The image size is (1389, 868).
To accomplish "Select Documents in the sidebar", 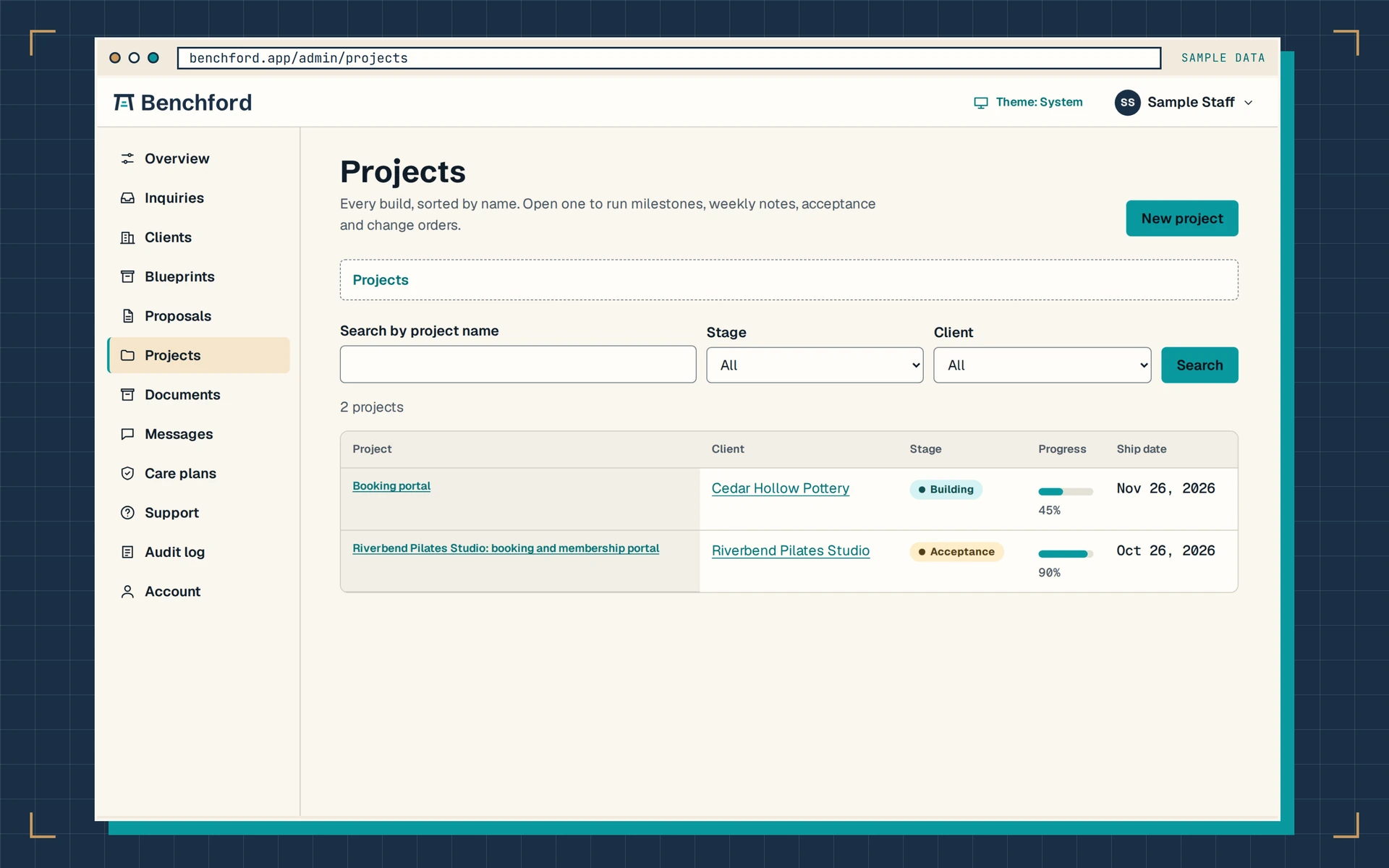I will coord(198,395).
